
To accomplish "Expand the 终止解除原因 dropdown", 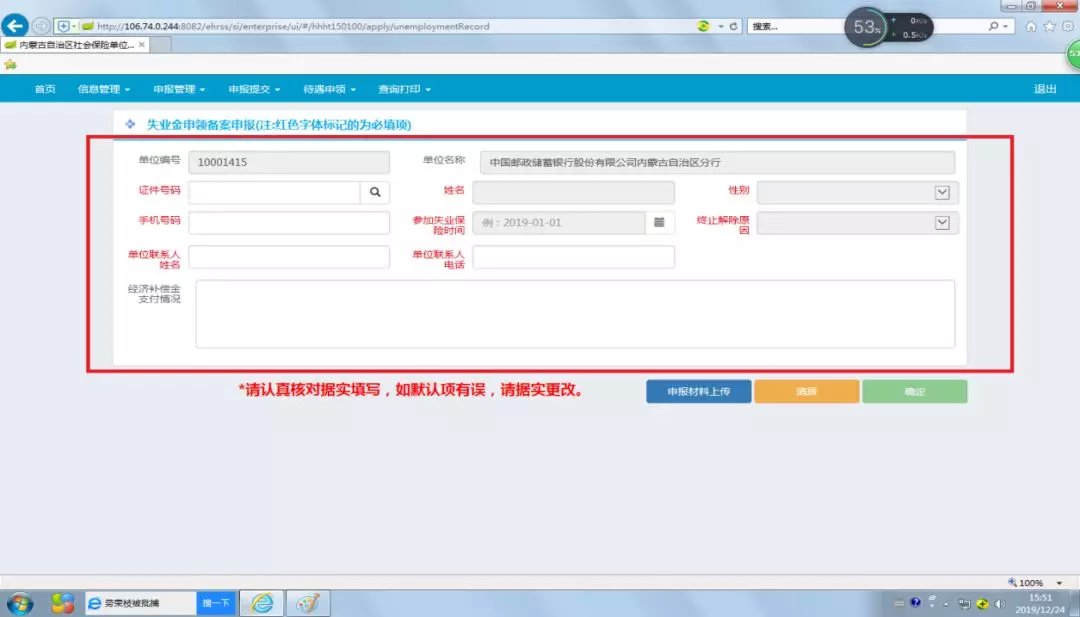I will click(941, 223).
